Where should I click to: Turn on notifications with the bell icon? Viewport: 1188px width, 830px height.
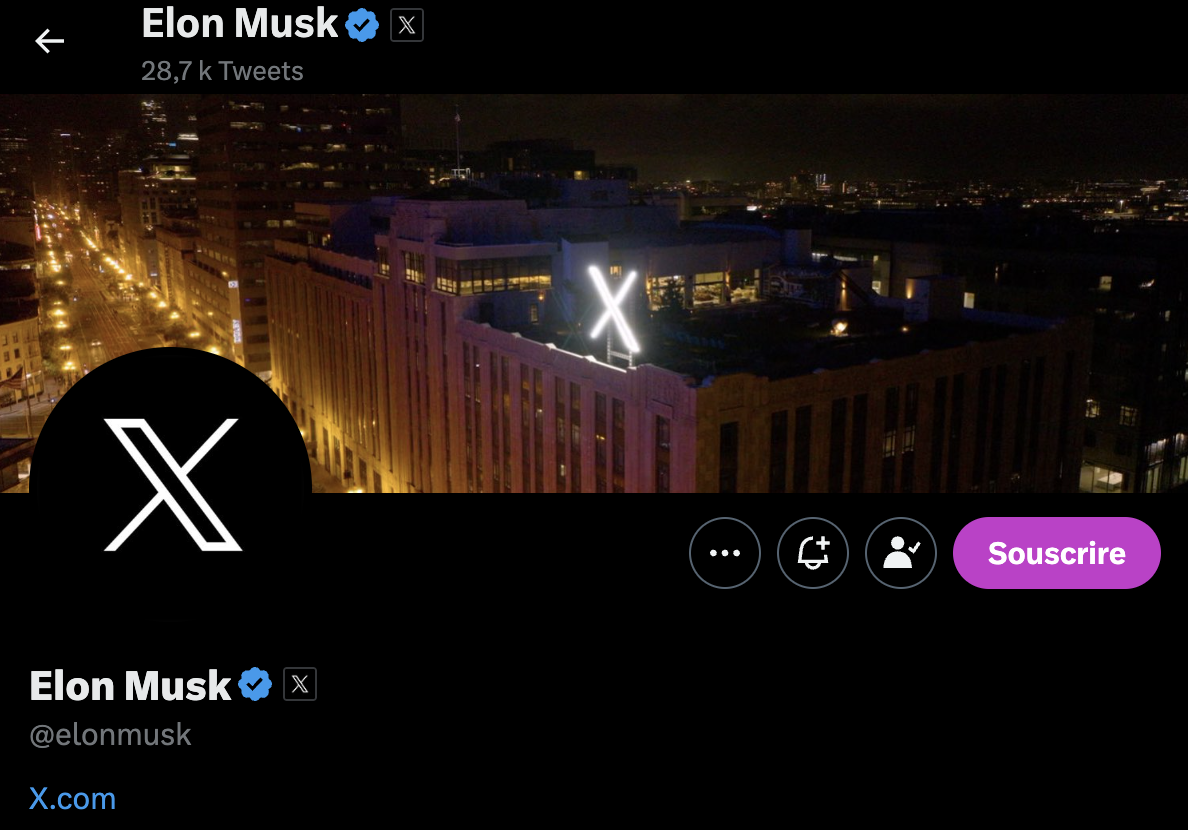812,553
